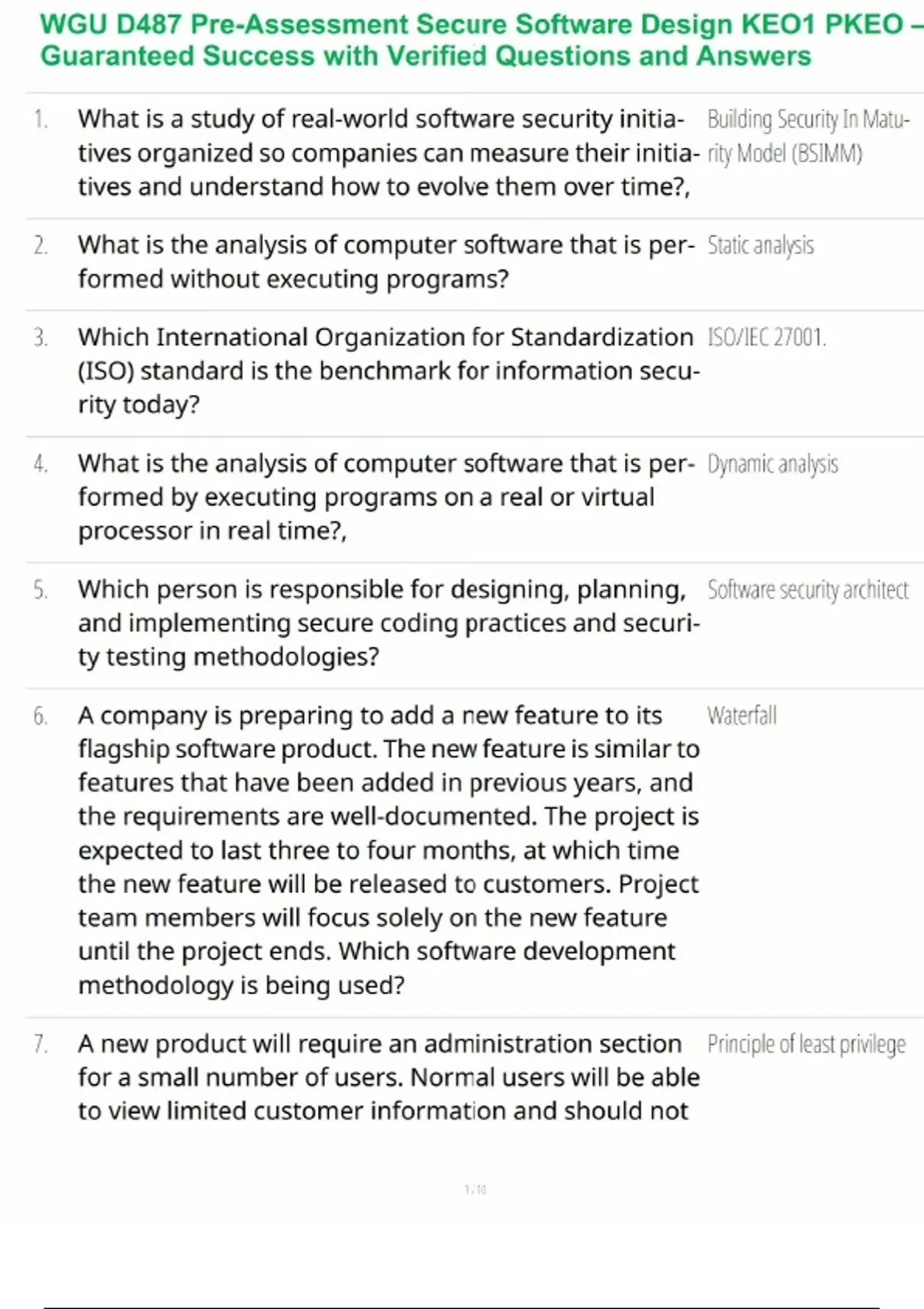Select the 'Waterfall' answer
Viewport: 924px width, 1309px height.
(742, 716)
